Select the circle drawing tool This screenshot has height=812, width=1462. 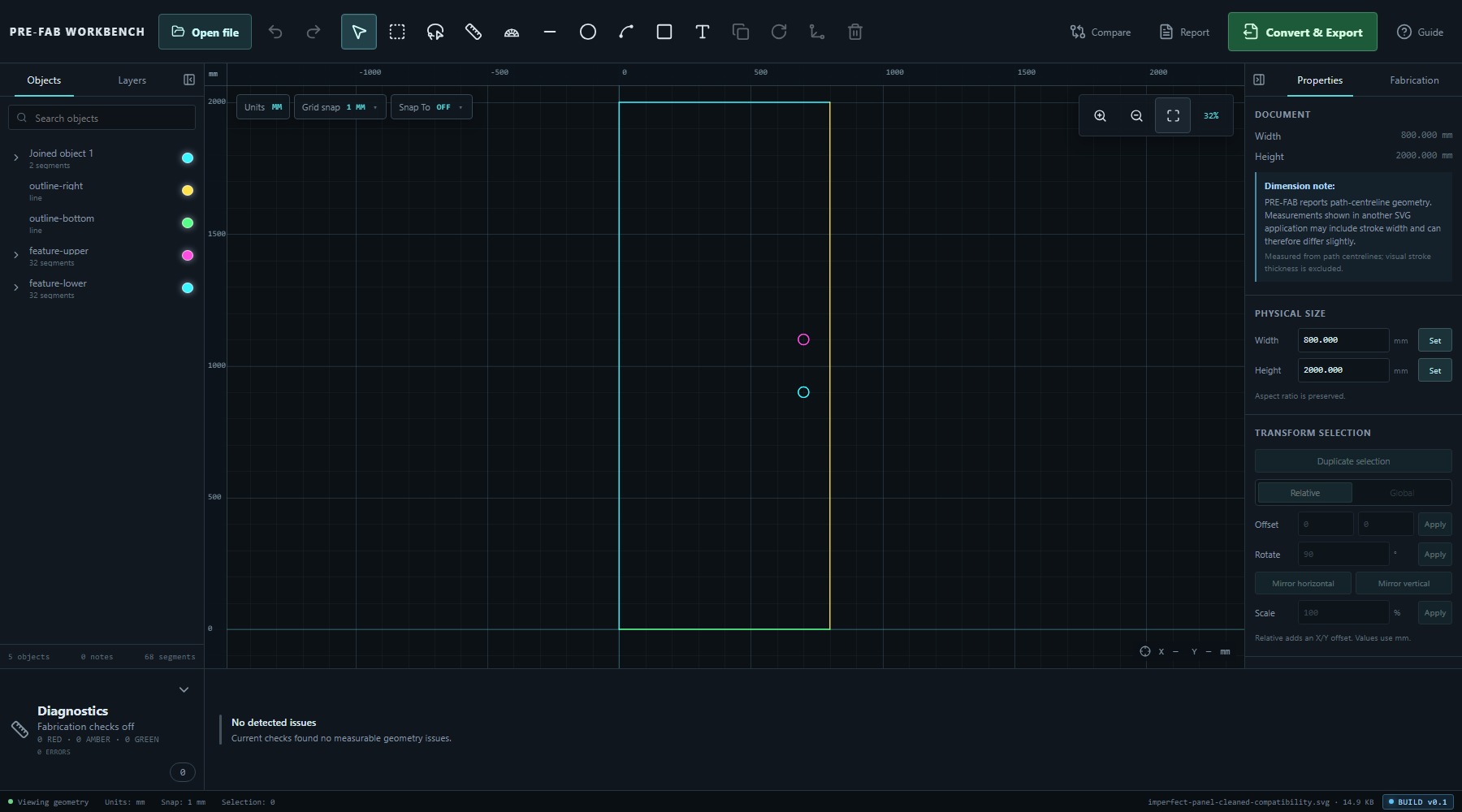click(x=588, y=32)
